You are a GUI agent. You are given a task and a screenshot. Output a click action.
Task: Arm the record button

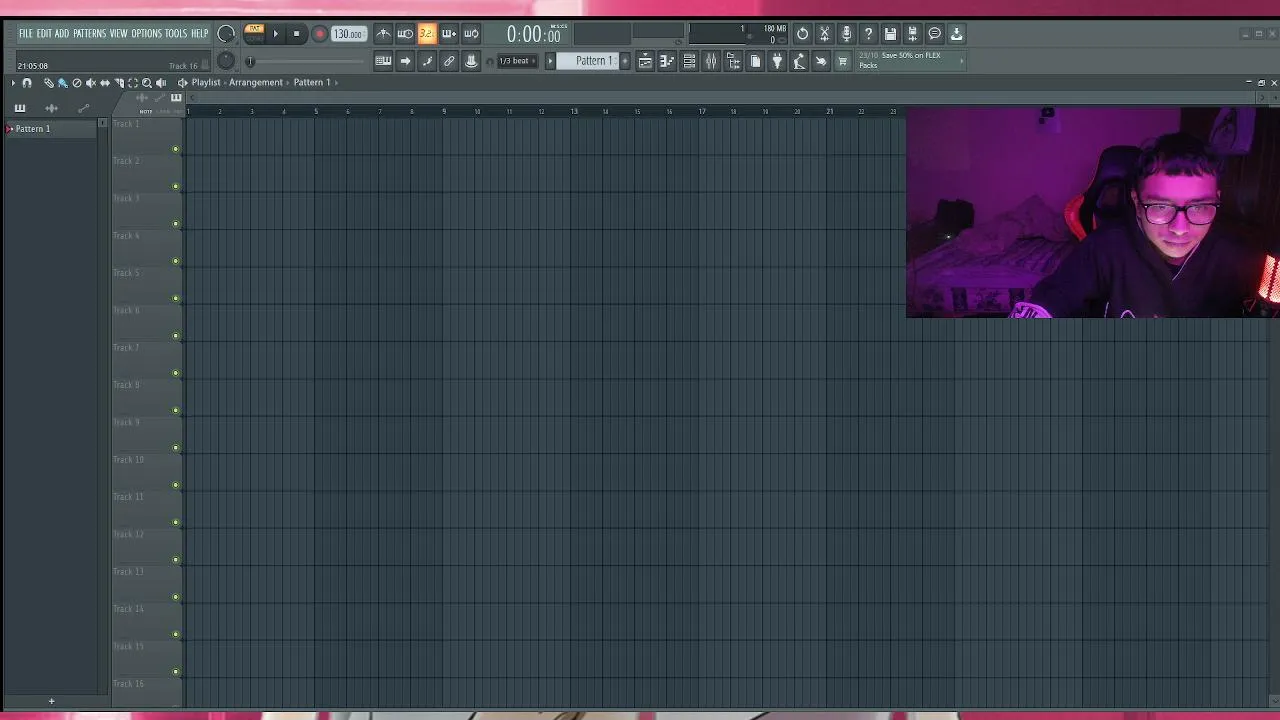pos(320,34)
